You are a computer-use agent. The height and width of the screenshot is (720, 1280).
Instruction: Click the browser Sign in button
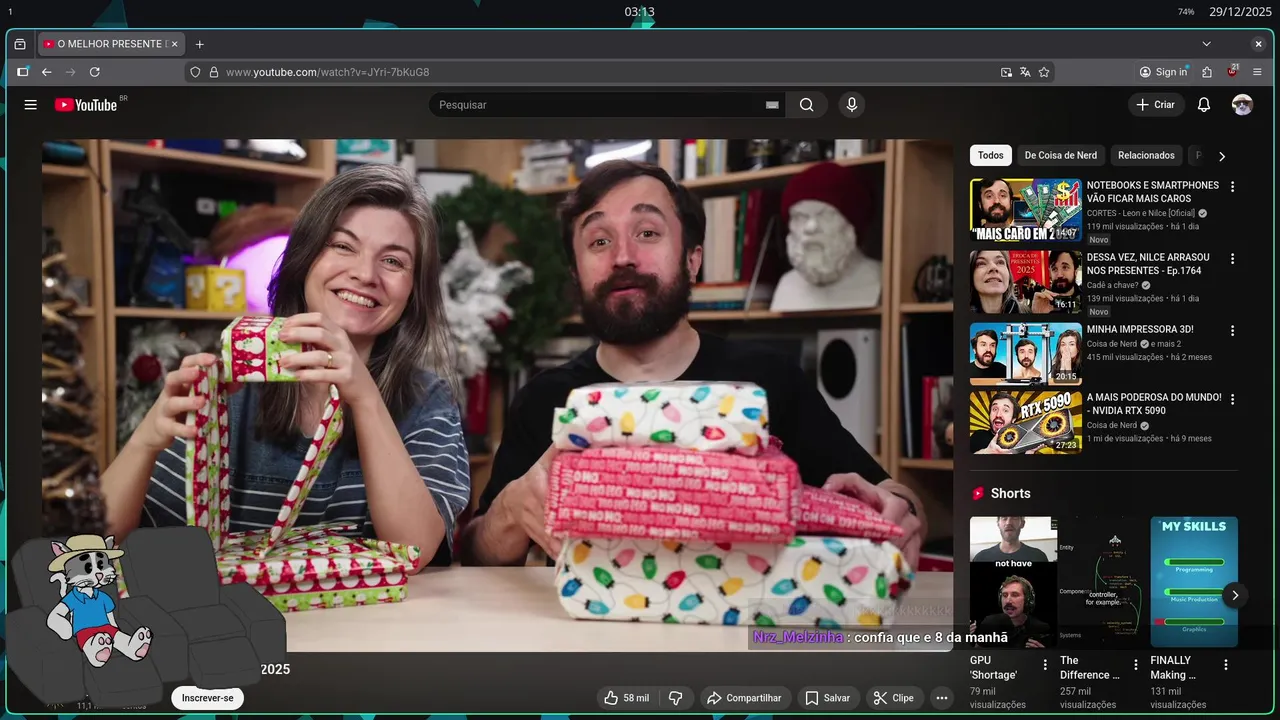tap(1164, 72)
